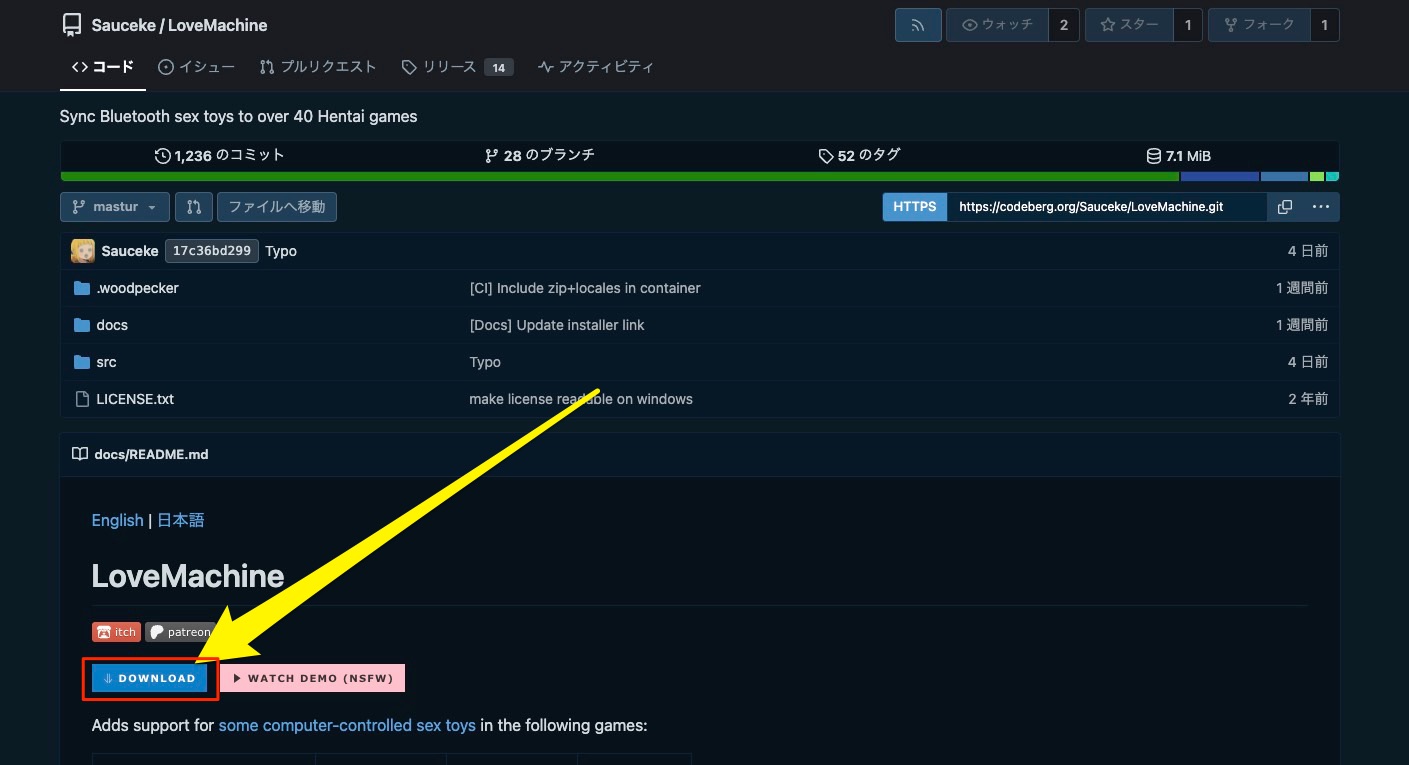This screenshot has height=765, width=1409.
Task: Star (スター) the LoveMachine repository
Action: (1129, 25)
